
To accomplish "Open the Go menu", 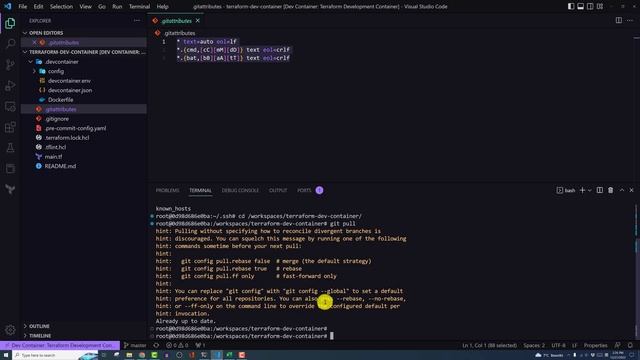I will [x=102, y=7].
